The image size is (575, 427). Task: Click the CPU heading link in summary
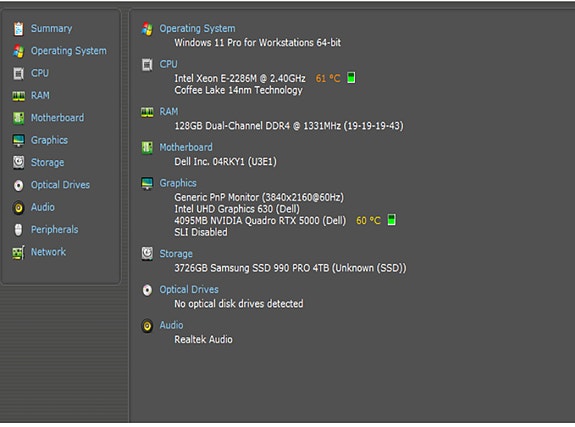click(168, 64)
